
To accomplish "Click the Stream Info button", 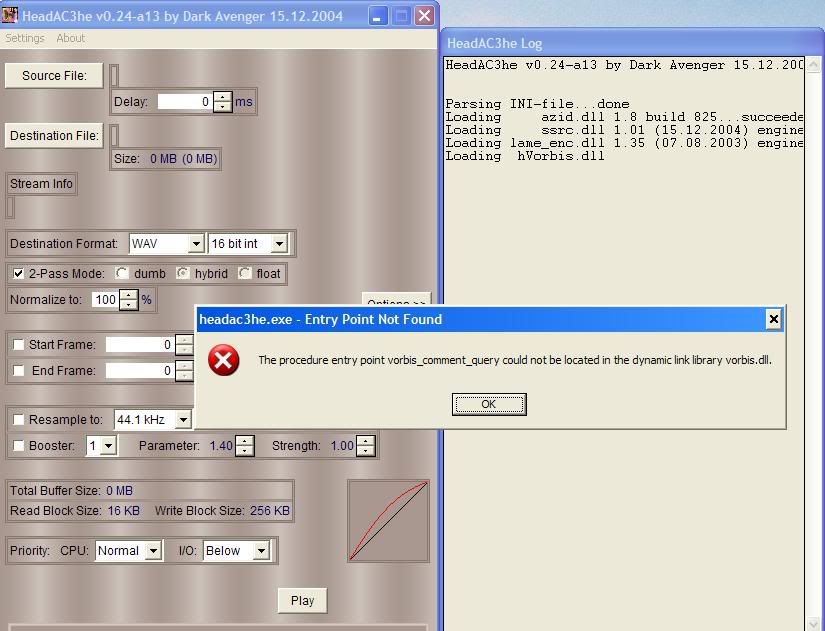I will click(41, 184).
